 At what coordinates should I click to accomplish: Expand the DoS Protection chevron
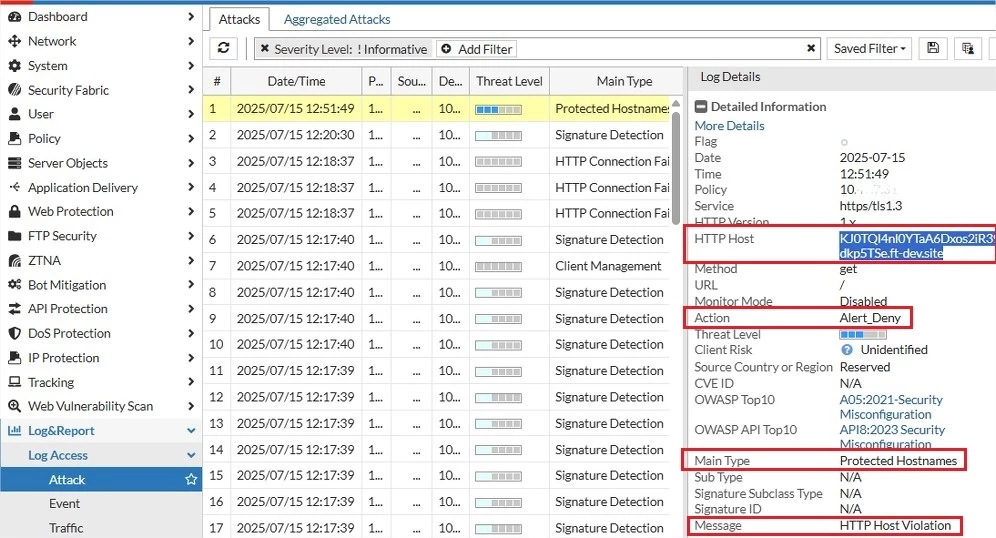(191, 333)
